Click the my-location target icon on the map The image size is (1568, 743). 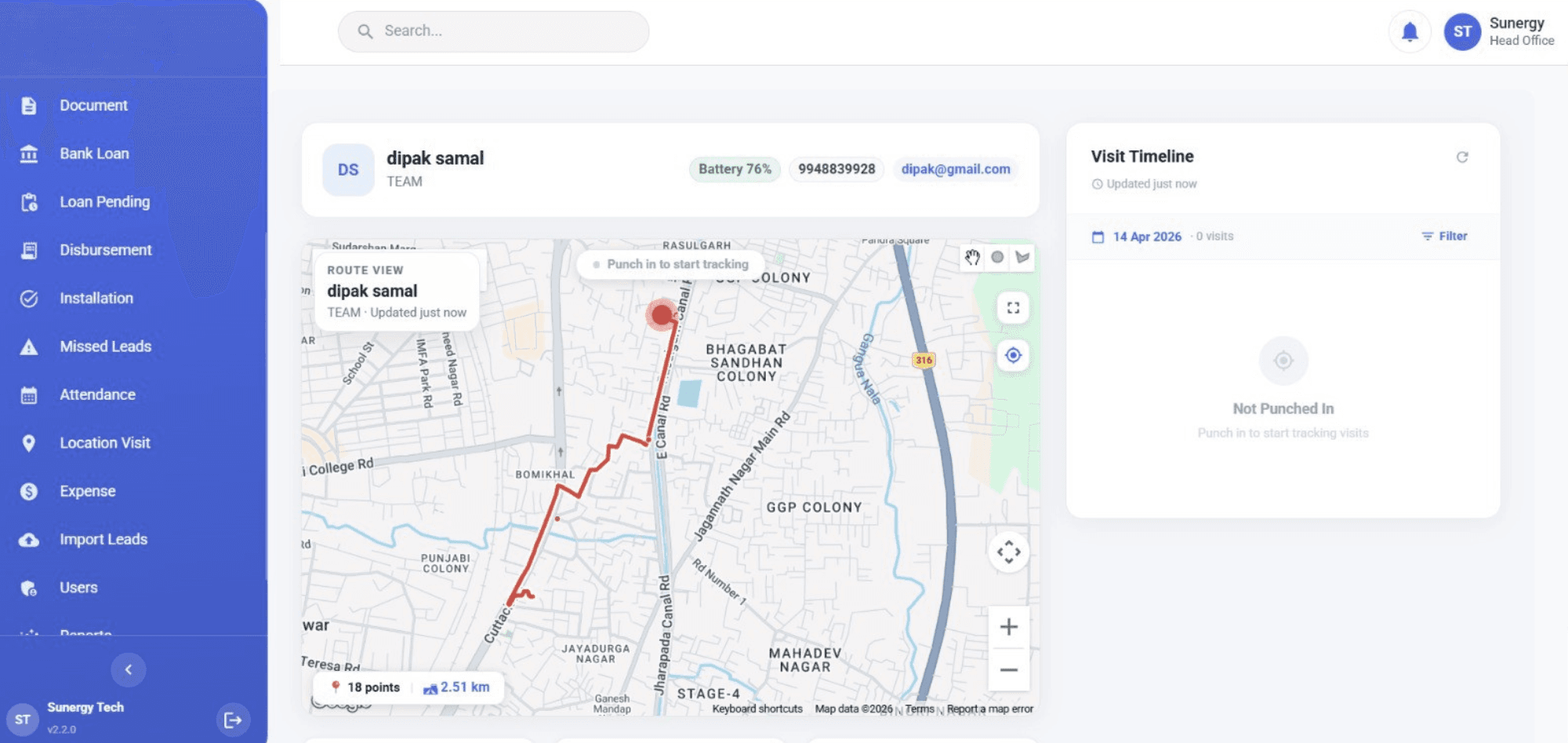(1014, 355)
